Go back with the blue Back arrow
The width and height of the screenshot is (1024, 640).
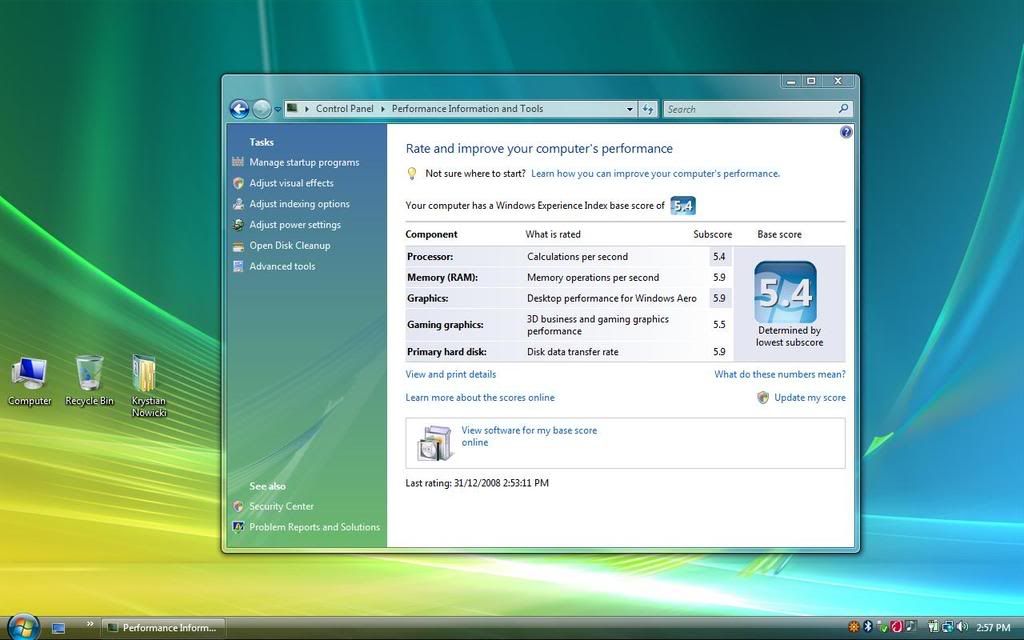coord(240,109)
